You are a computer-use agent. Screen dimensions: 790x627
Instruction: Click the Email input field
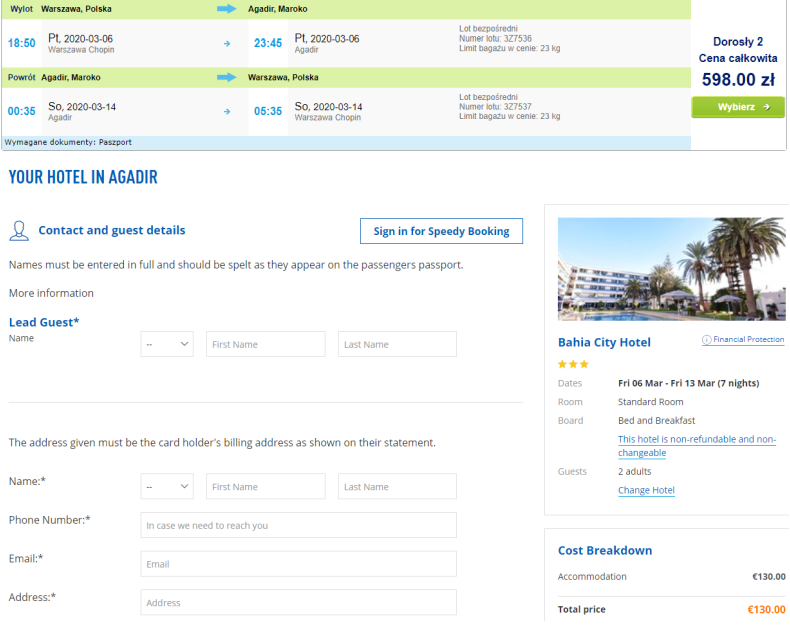pyautogui.click(x=299, y=564)
